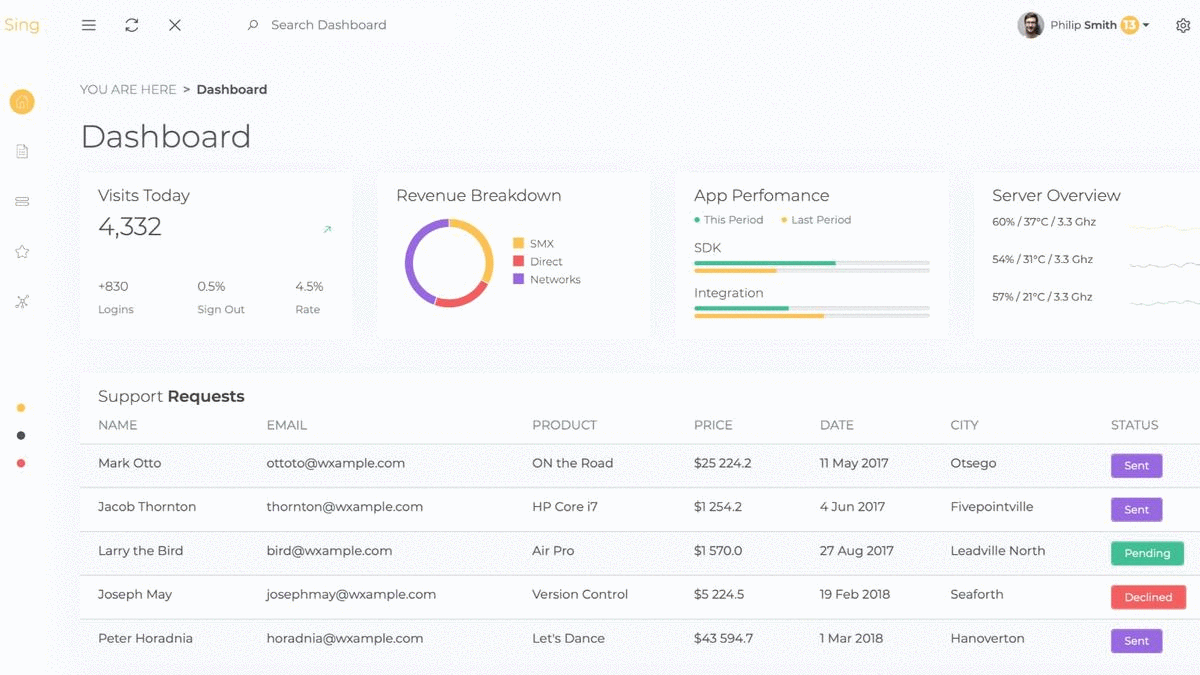Click Philip Smith's avatar photo

pos(1030,24)
